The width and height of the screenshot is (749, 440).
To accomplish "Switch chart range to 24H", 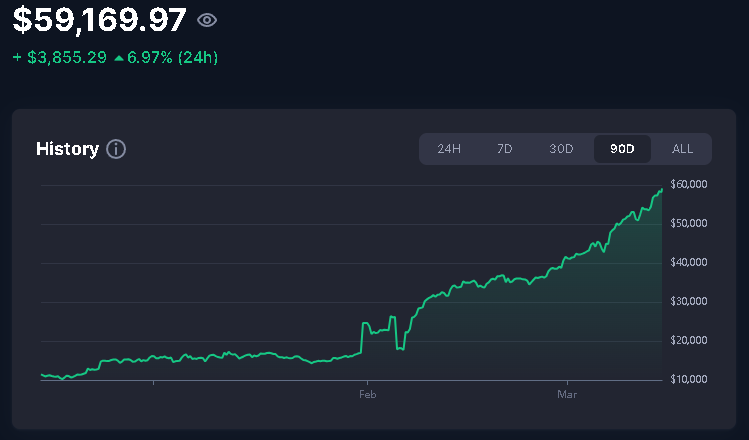I will (449, 149).
